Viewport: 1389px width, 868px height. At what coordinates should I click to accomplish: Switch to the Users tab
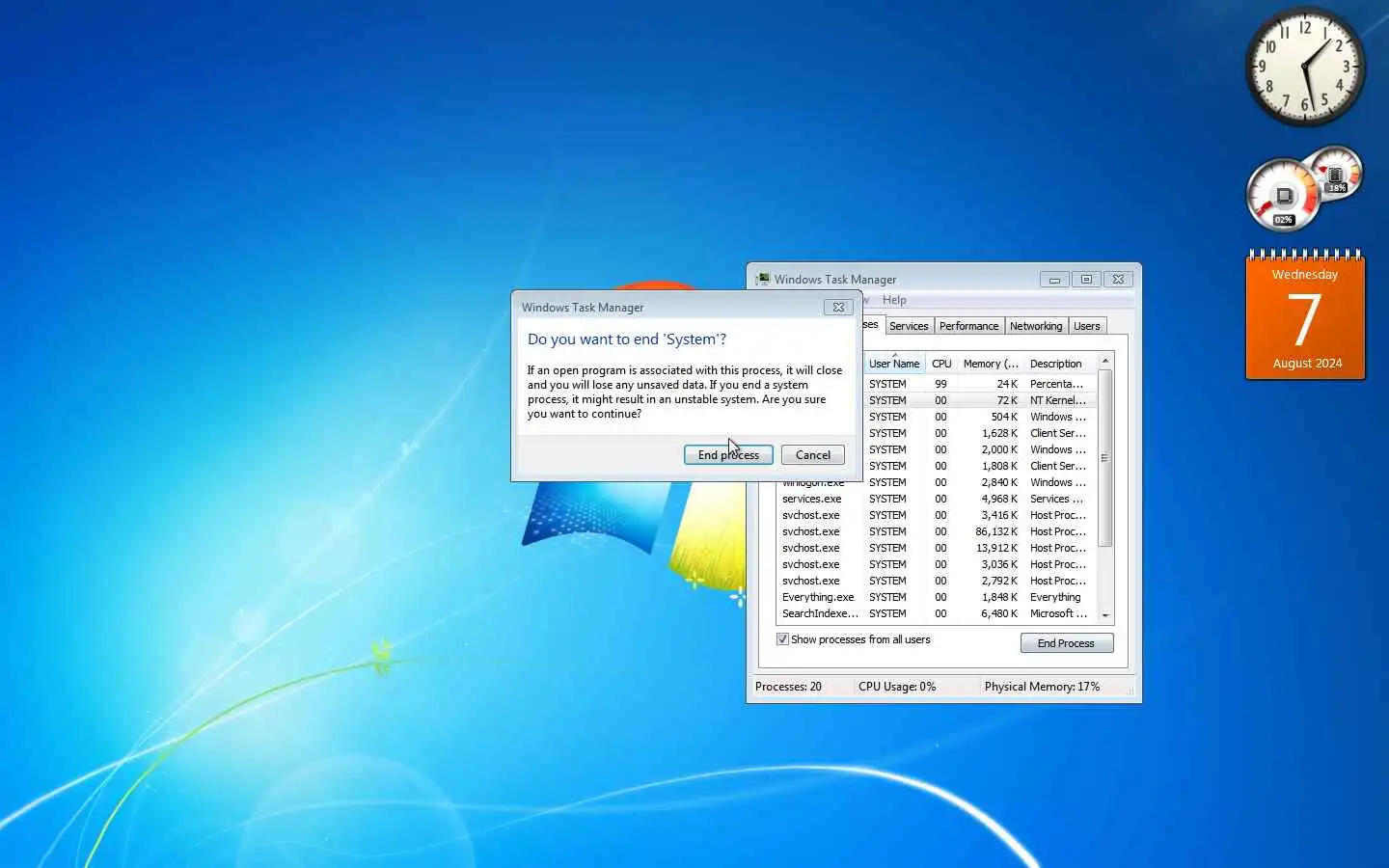point(1087,326)
